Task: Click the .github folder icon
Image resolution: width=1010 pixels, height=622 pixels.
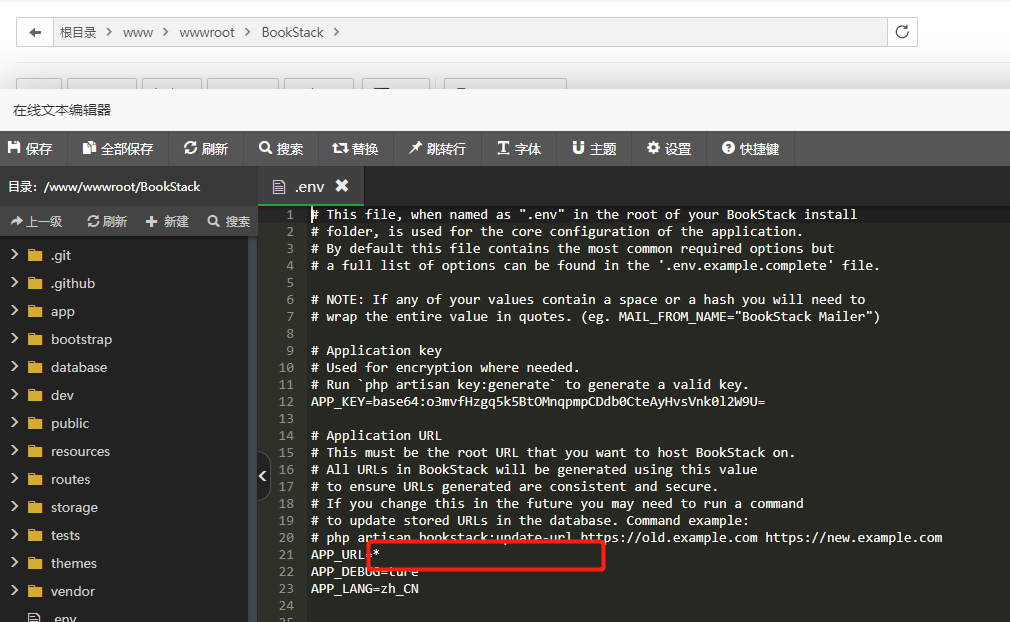Action: tap(35, 283)
